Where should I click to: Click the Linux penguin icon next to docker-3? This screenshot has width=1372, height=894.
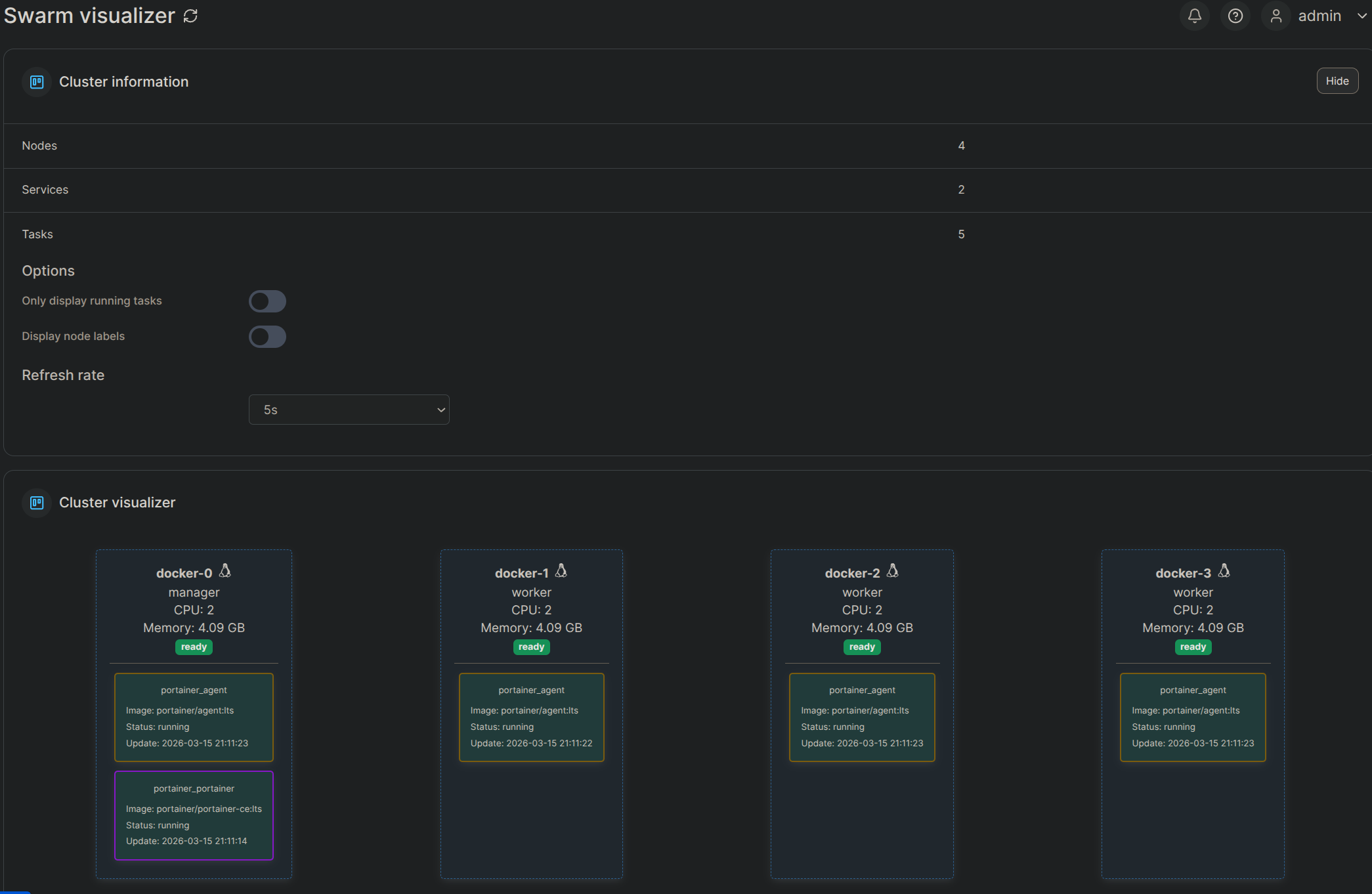click(1224, 571)
